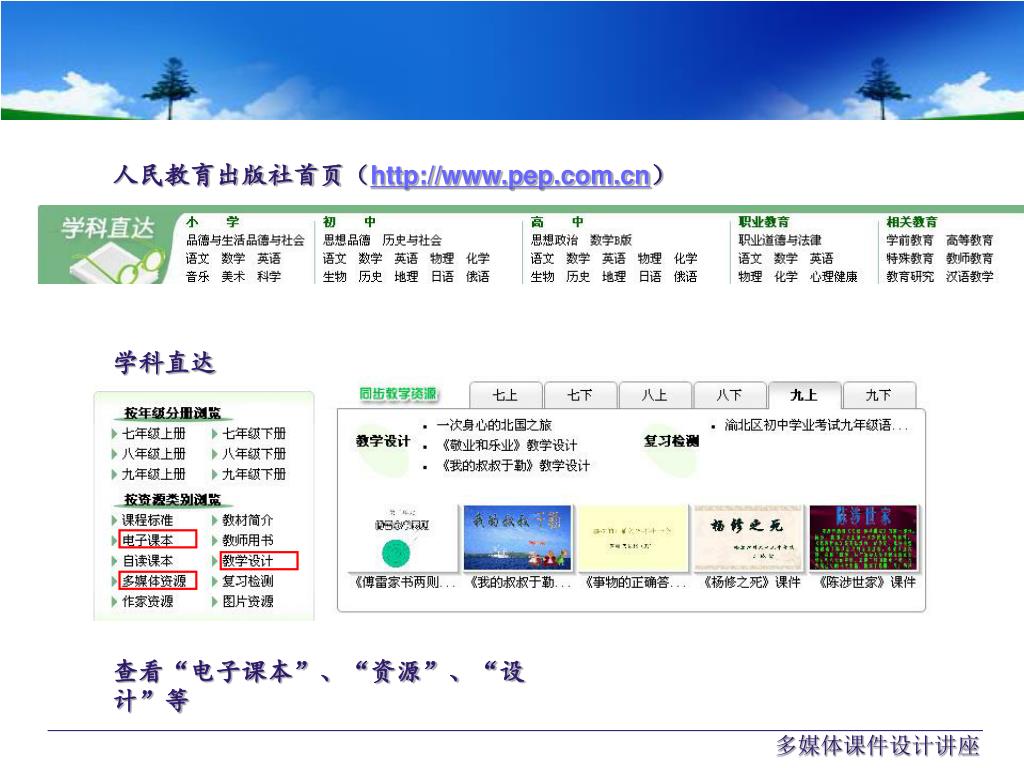Open the www.pep.com.cn hyperlink

[510, 176]
